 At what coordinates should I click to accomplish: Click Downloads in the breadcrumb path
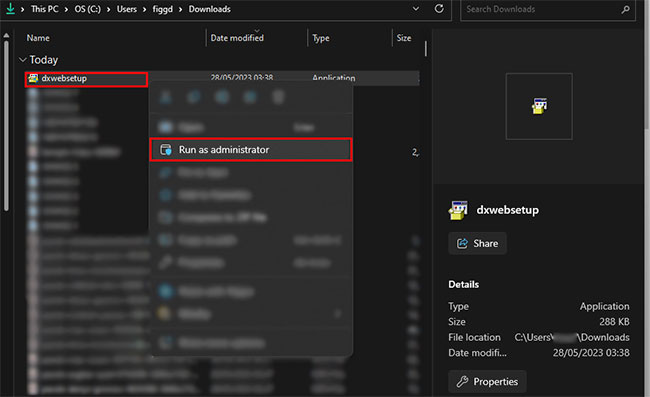pyautogui.click(x=209, y=9)
